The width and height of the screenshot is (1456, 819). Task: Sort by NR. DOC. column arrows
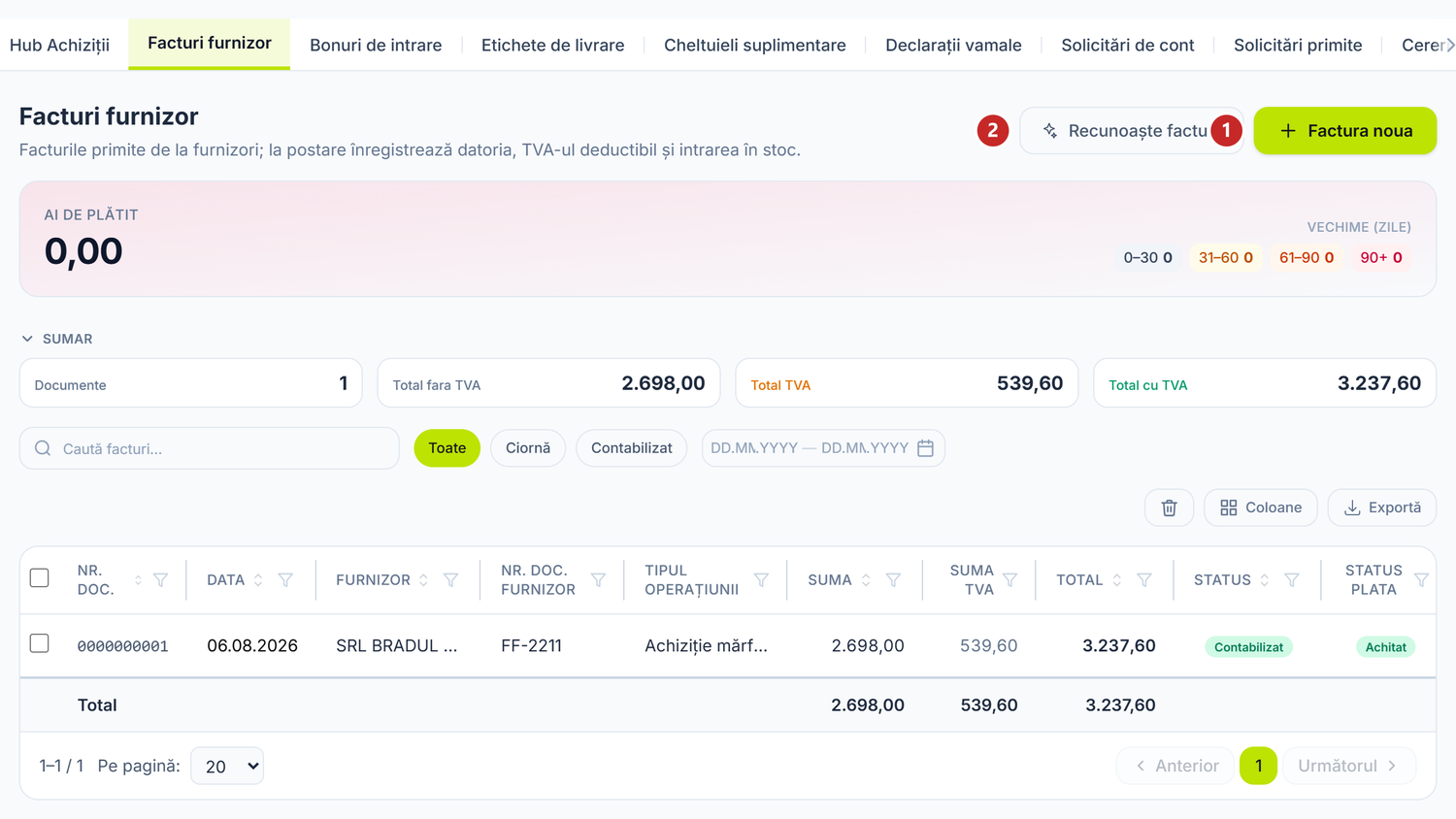(x=138, y=580)
